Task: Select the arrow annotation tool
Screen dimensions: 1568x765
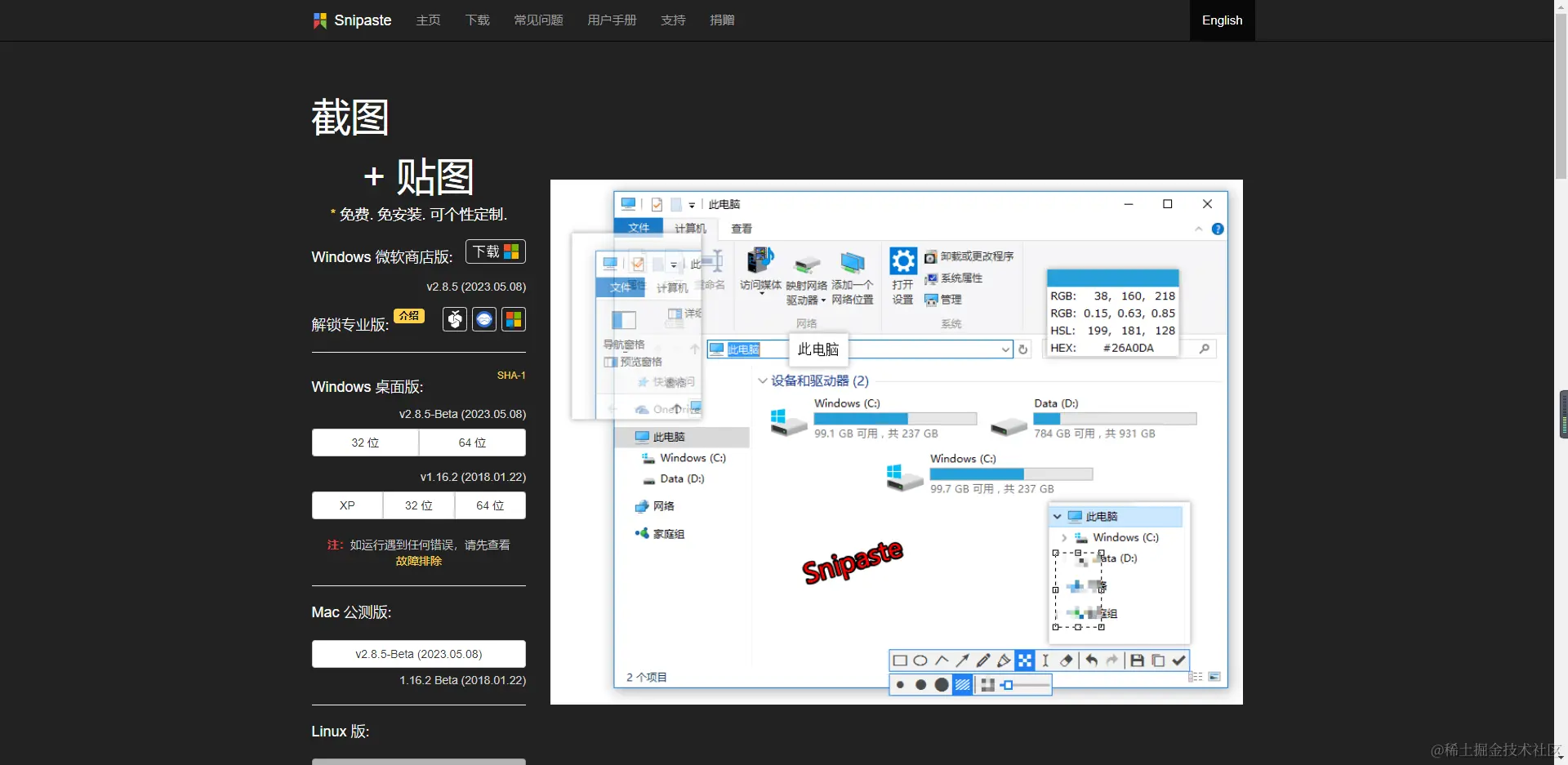Action: [964, 660]
